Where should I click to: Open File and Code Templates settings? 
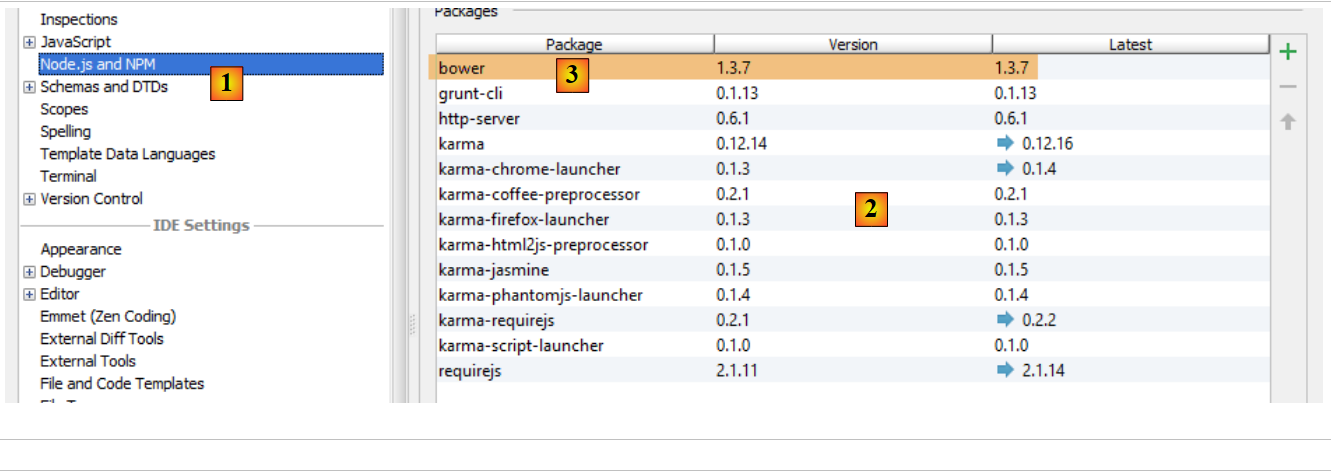[121, 384]
